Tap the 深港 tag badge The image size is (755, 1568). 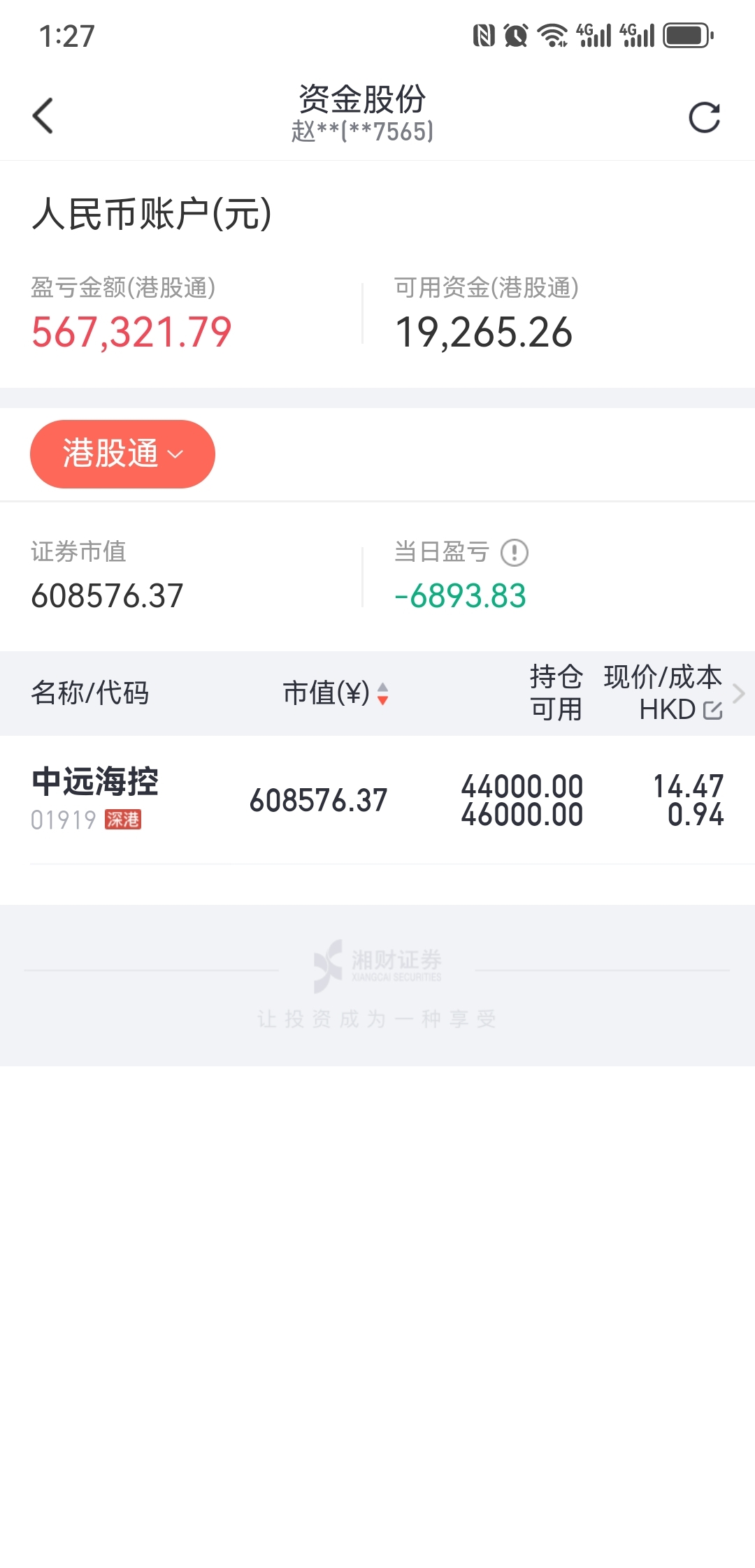123,820
